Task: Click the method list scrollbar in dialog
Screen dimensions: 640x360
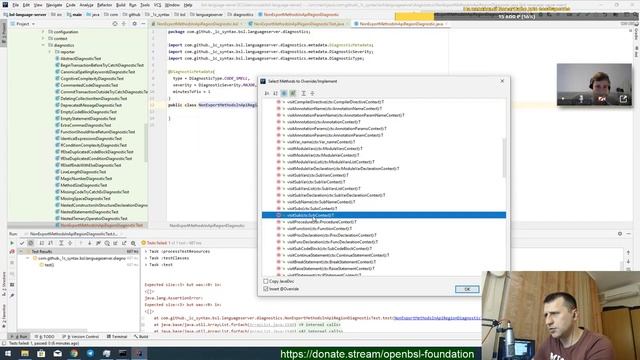Action: [x=504, y=158]
